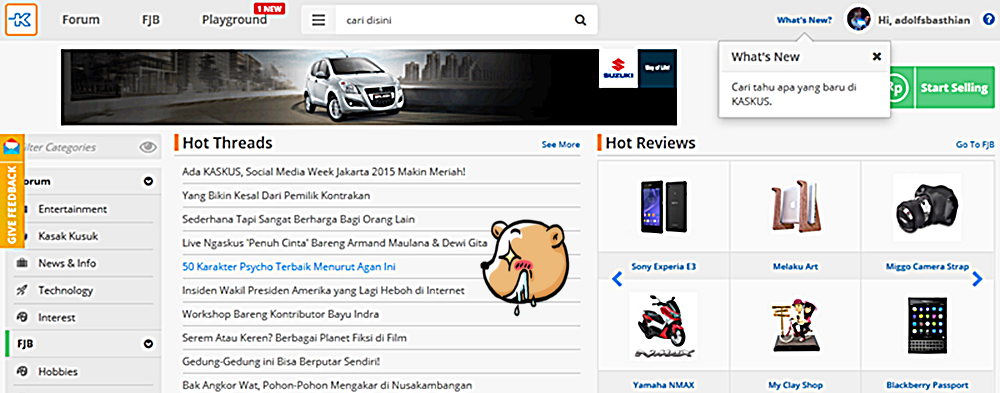
Task: Open See More for Hot Threads
Action: point(561,144)
